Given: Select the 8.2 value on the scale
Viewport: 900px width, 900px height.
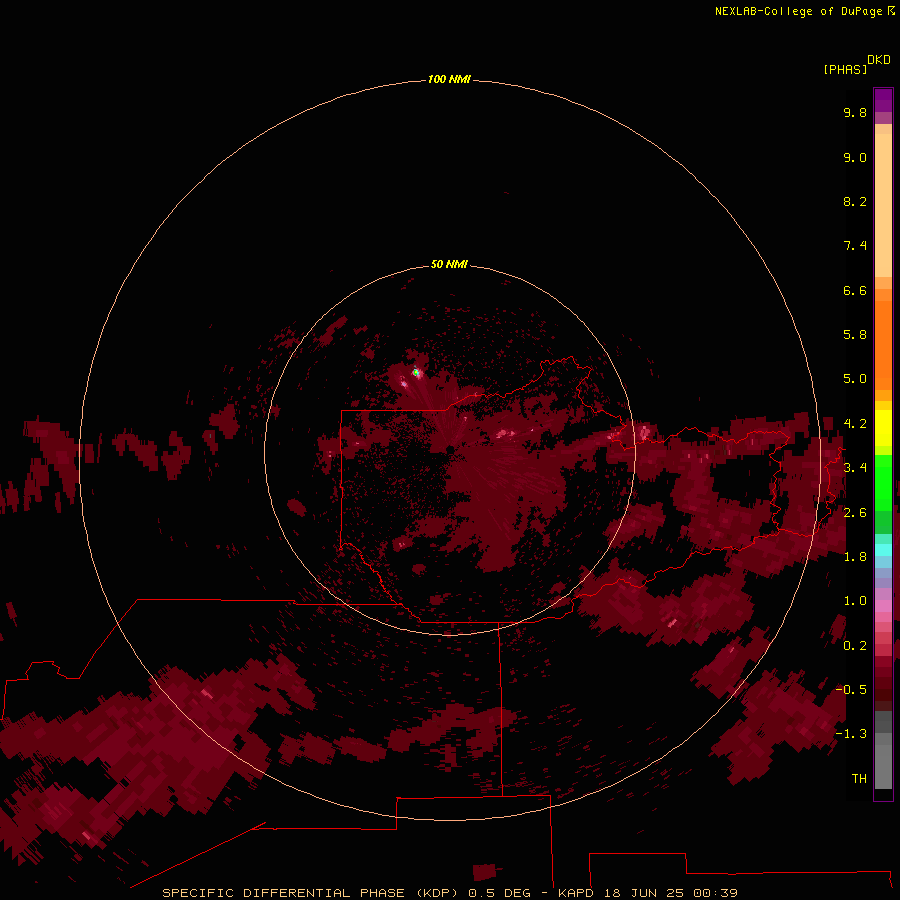Looking at the screenshot, I should click(x=855, y=201).
